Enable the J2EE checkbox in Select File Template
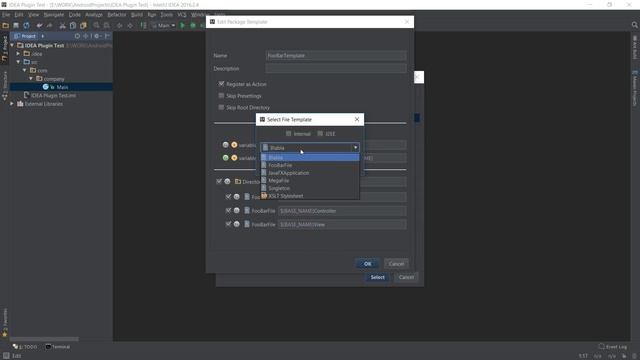Image resolution: width=640 pixels, height=360 pixels. tap(320, 133)
